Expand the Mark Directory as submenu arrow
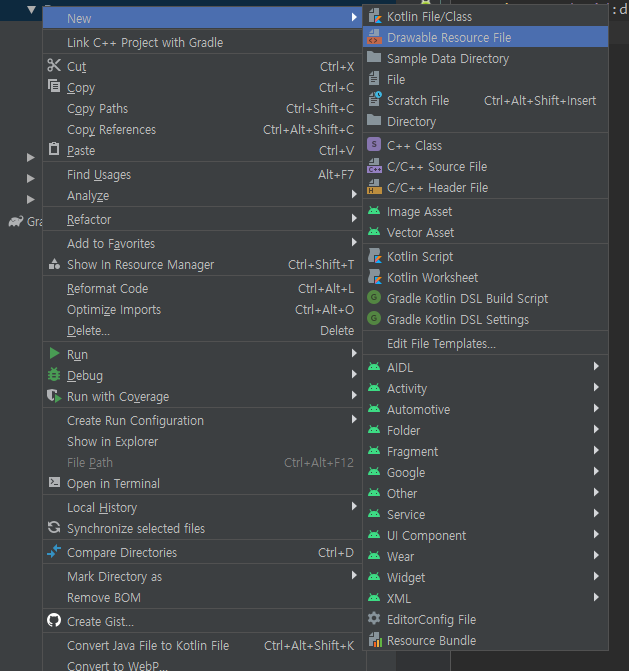 point(354,575)
